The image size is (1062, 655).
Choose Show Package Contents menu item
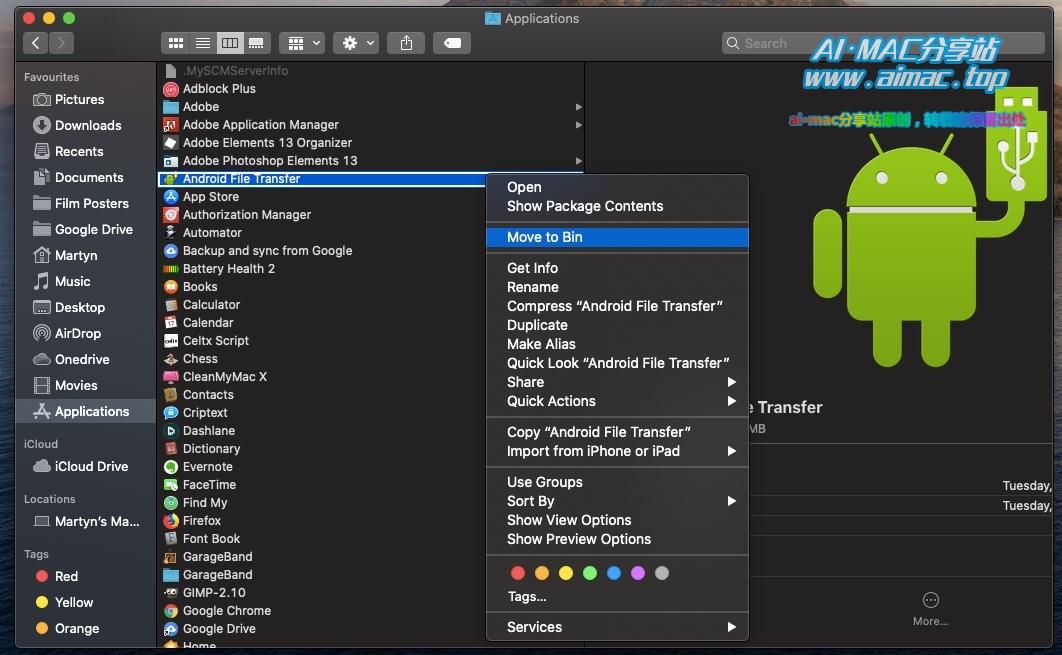[617, 207]
